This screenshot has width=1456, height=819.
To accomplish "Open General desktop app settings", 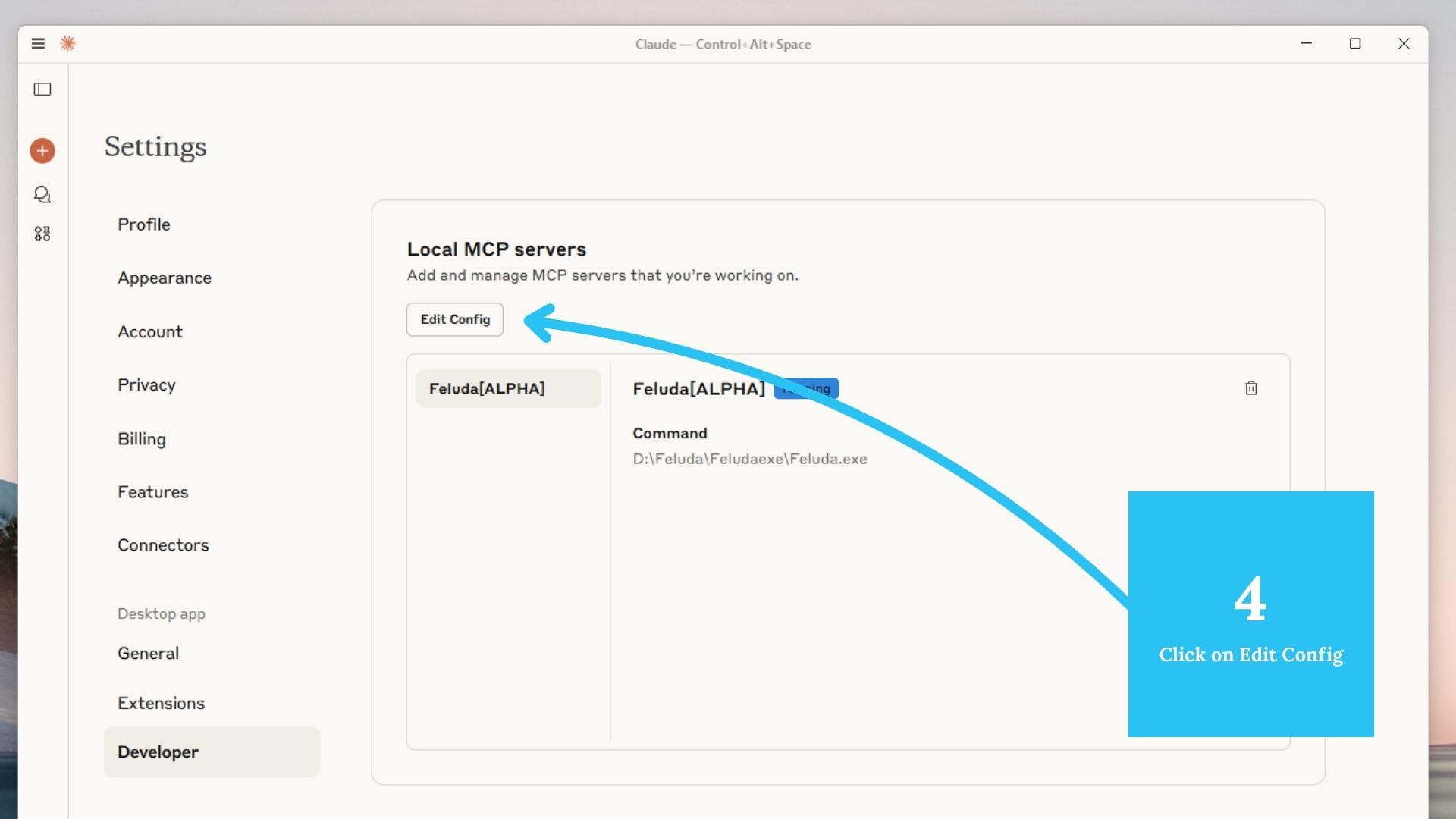I will coord(148,653).
